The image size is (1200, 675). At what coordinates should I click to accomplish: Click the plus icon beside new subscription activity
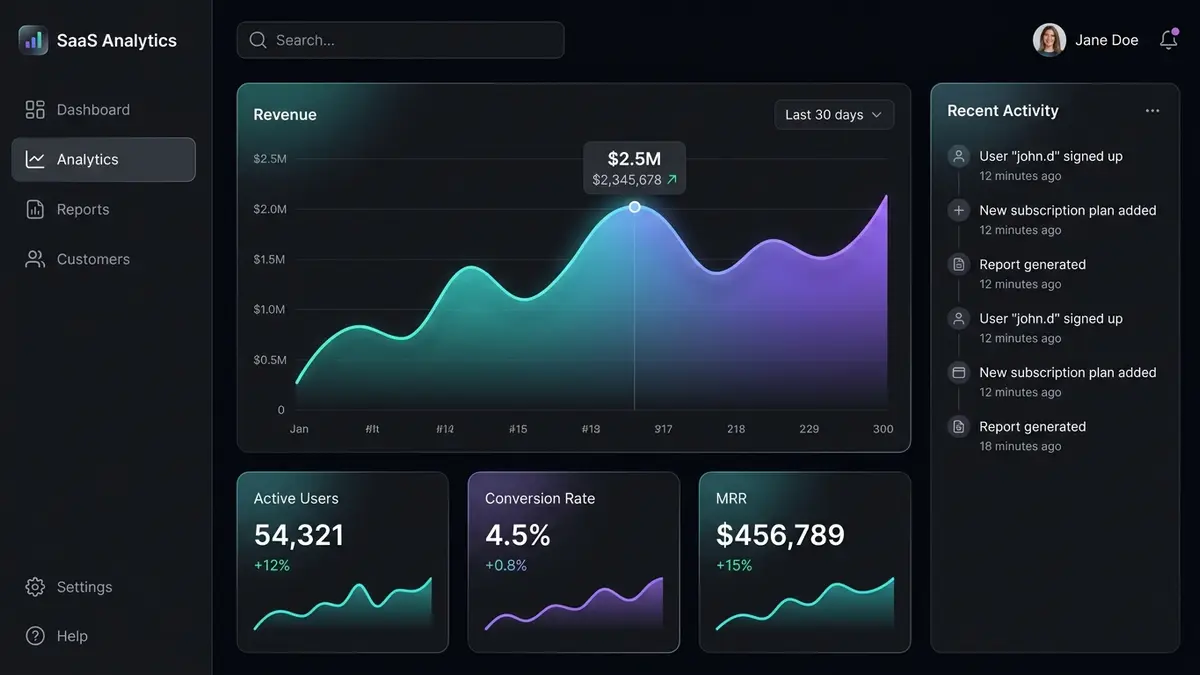pyautogui.click(x=957, y=210)
